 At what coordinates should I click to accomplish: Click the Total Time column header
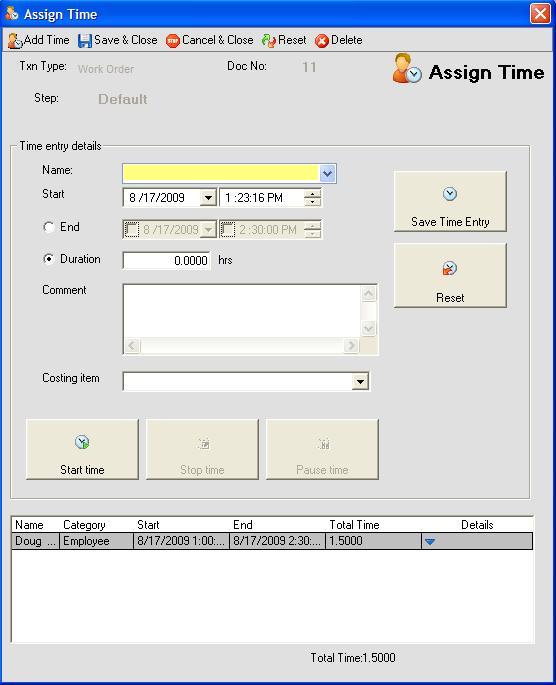[x=354, y=525]
